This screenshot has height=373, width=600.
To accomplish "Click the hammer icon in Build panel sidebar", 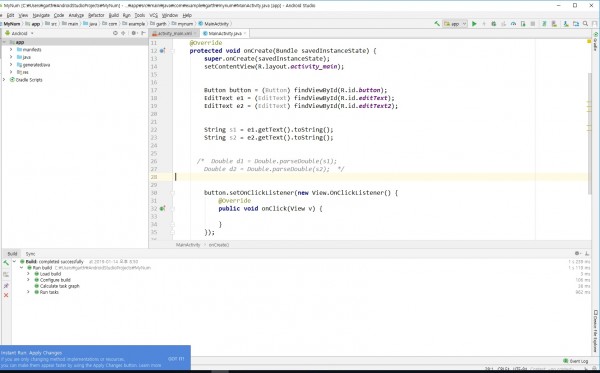I will pyautogui.click(x=6, y=263).
